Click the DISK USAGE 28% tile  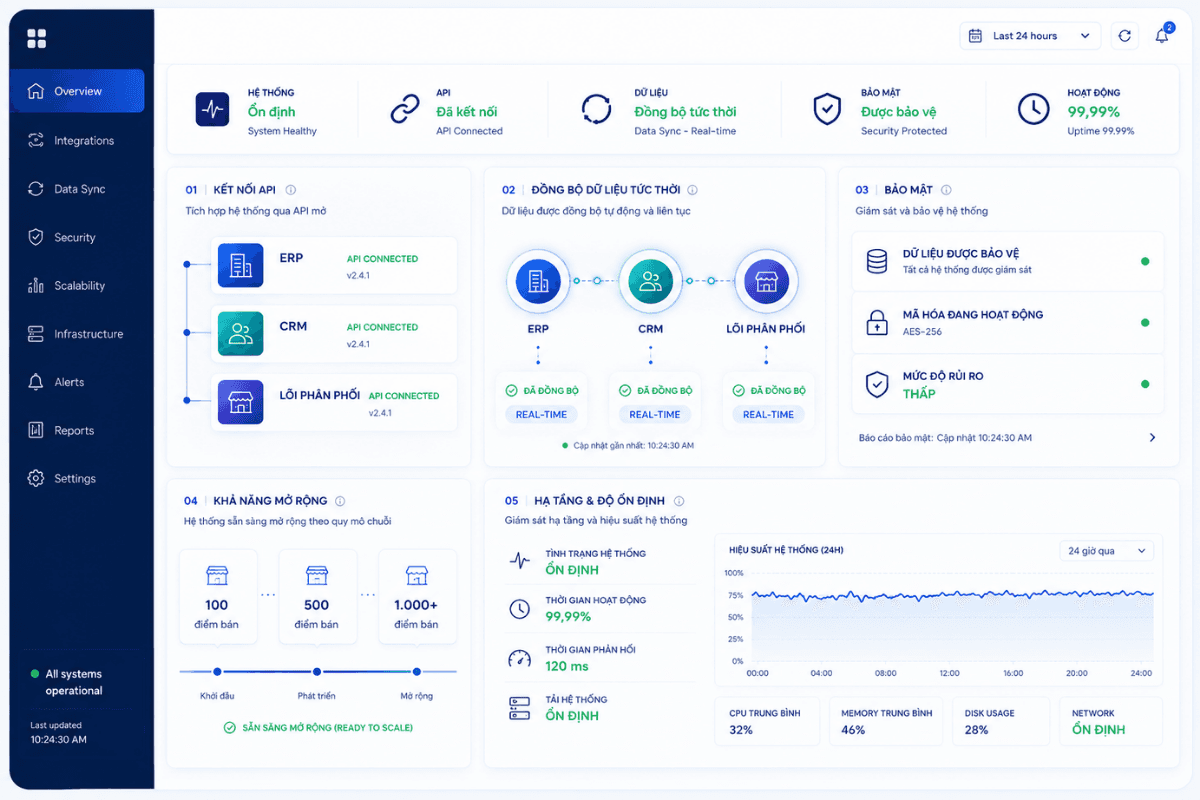click(x=1002, y=721)
